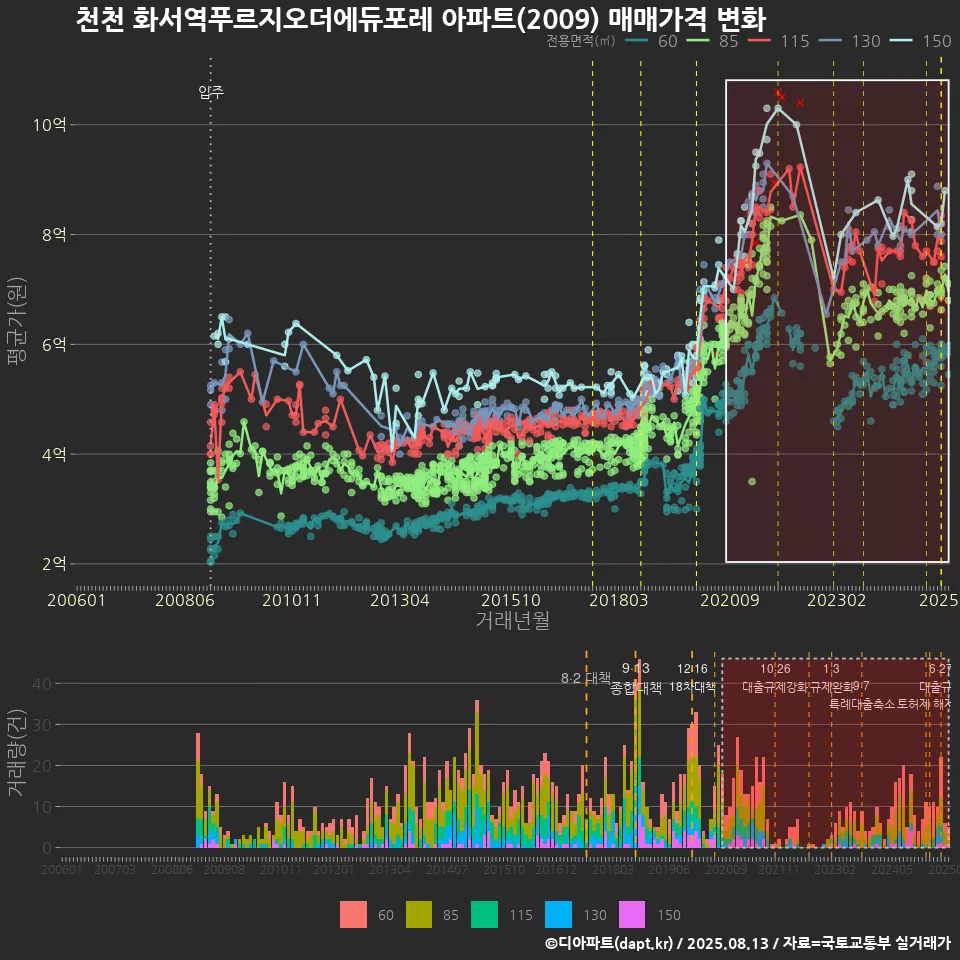Click the teal 60㎡ line swatch in top legend
Screen dimensions: 960x960
click(637, 41)
